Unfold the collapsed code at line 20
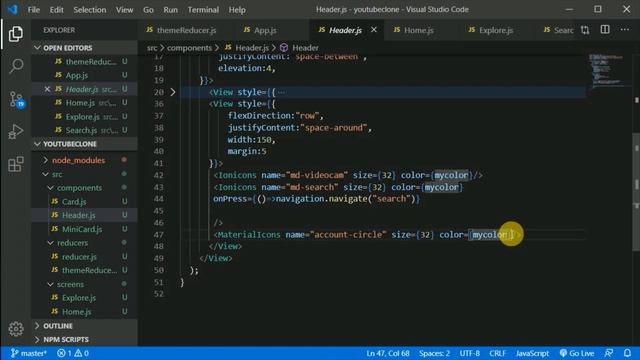The width and height of the screenshot is (640, 360). click(173, 92)
